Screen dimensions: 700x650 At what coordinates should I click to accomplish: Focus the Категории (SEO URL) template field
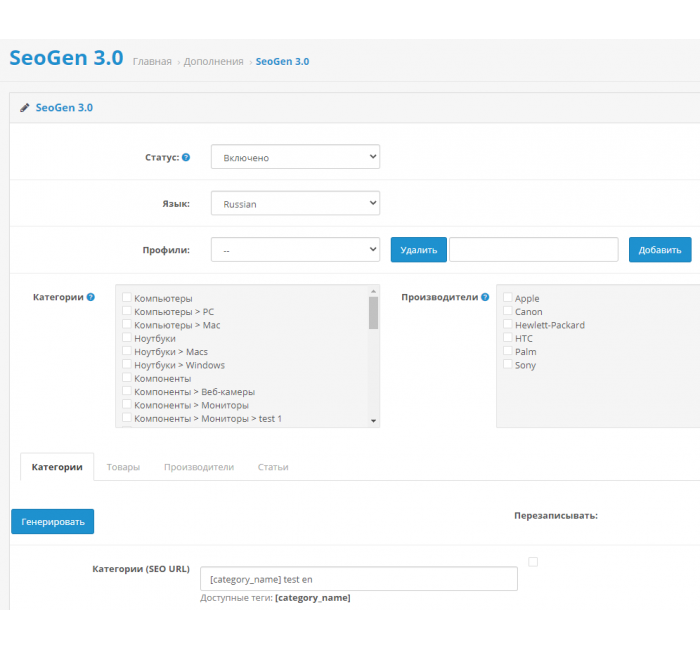(359, 579)
